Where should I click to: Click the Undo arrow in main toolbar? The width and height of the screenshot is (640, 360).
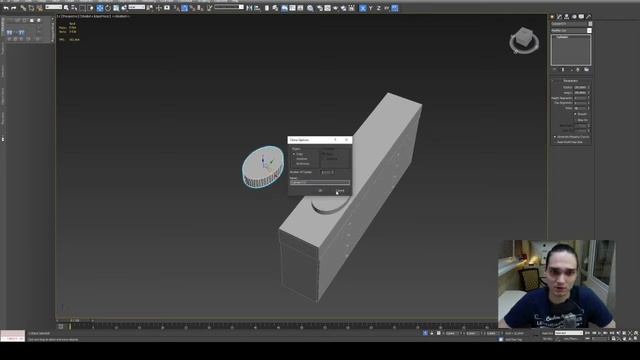[x=6, y=8]
